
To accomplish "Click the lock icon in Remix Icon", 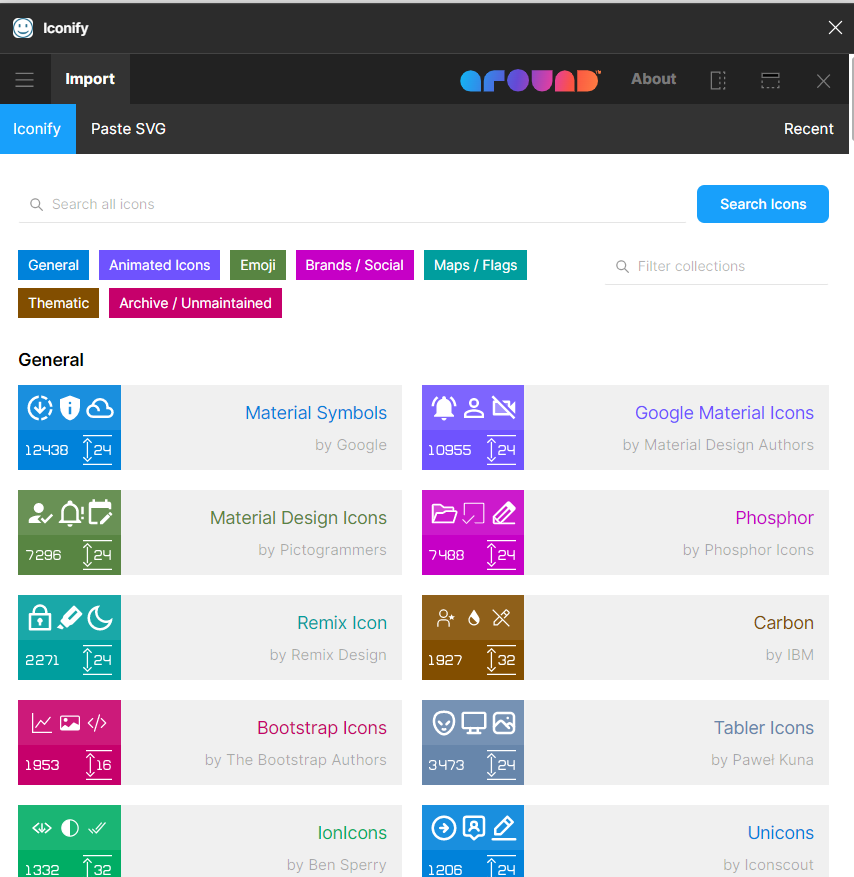I will tap(40, 617).
